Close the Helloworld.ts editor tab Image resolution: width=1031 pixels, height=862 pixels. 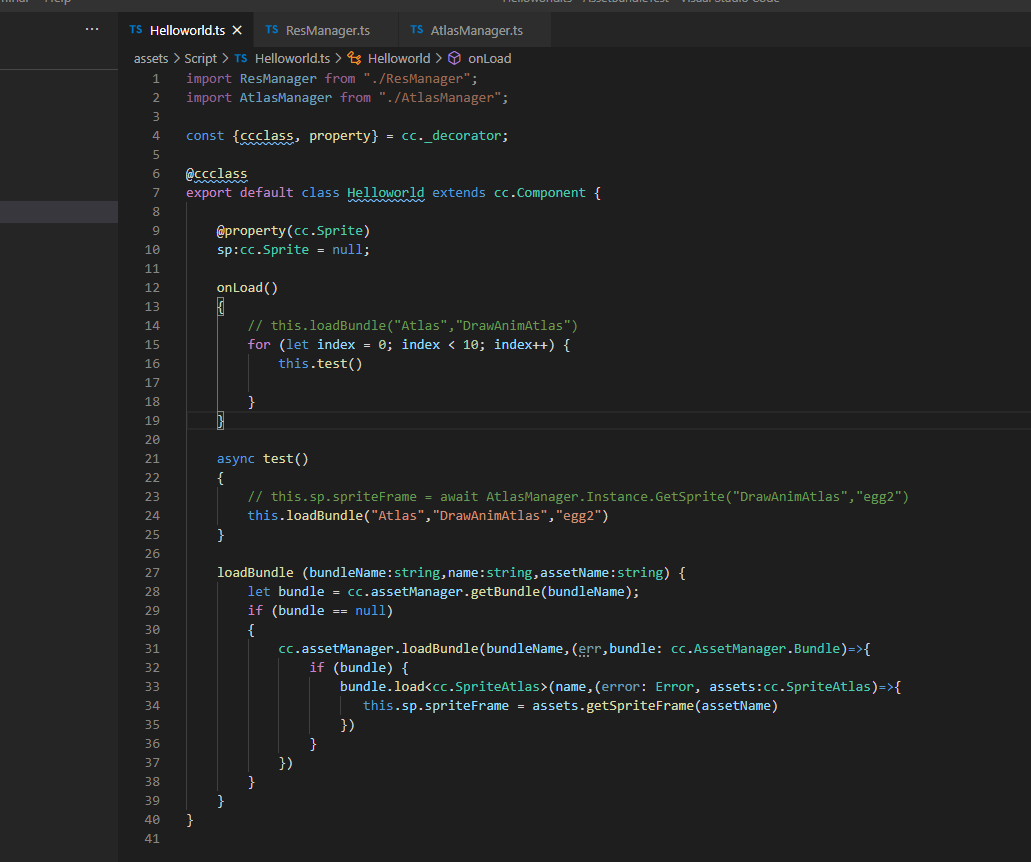coord(237,30)
